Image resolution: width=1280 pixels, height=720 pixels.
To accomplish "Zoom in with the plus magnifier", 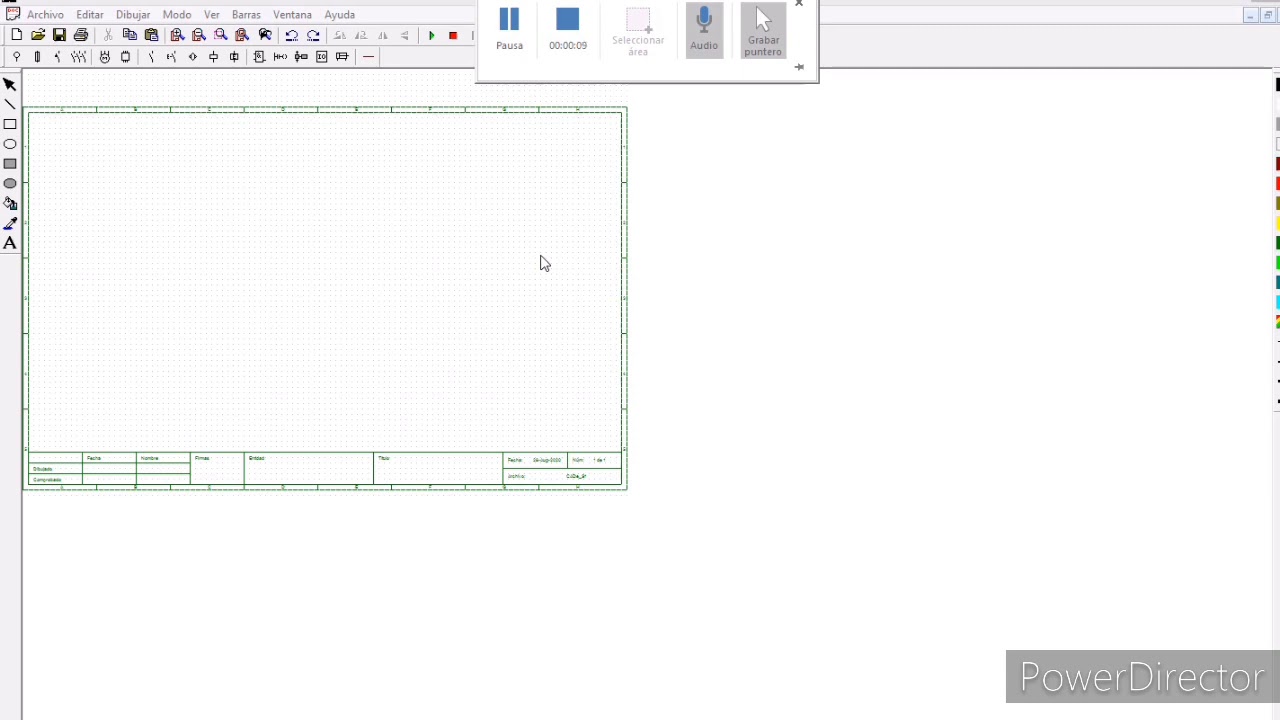I will (x=177, y=35).
